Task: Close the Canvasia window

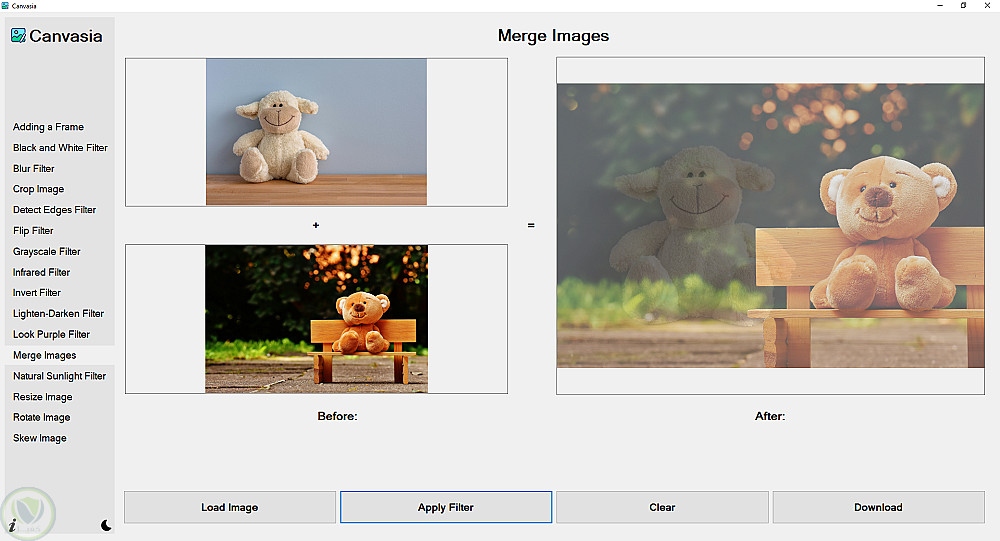Action: point(987,5)
